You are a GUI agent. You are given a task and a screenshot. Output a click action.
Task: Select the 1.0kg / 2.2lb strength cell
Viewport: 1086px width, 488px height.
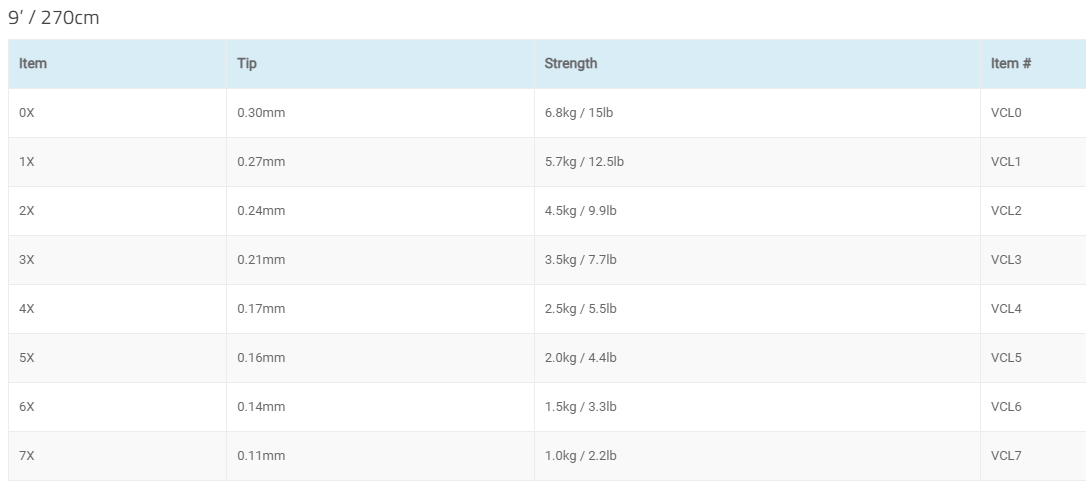[757, 456]
